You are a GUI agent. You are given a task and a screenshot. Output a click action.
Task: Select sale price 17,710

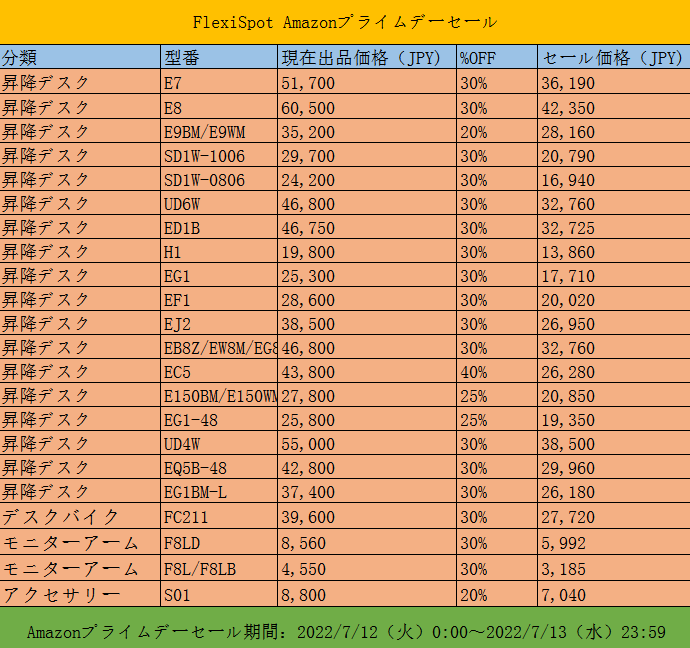click(x=614, y=275)
